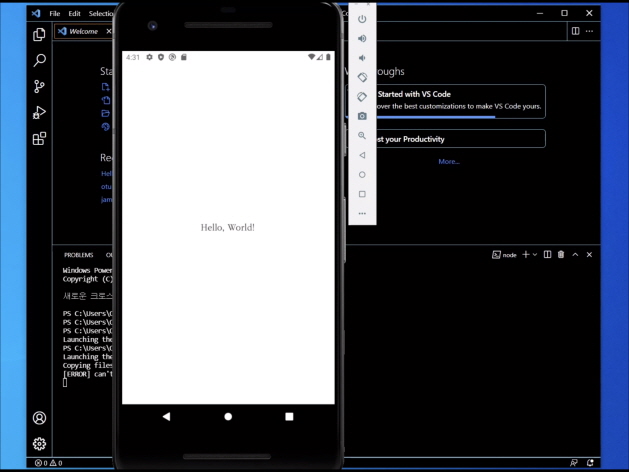This screenshot has height=472, width=629.
Task: Open the Selection menu
Action: [x=101, y=14]
